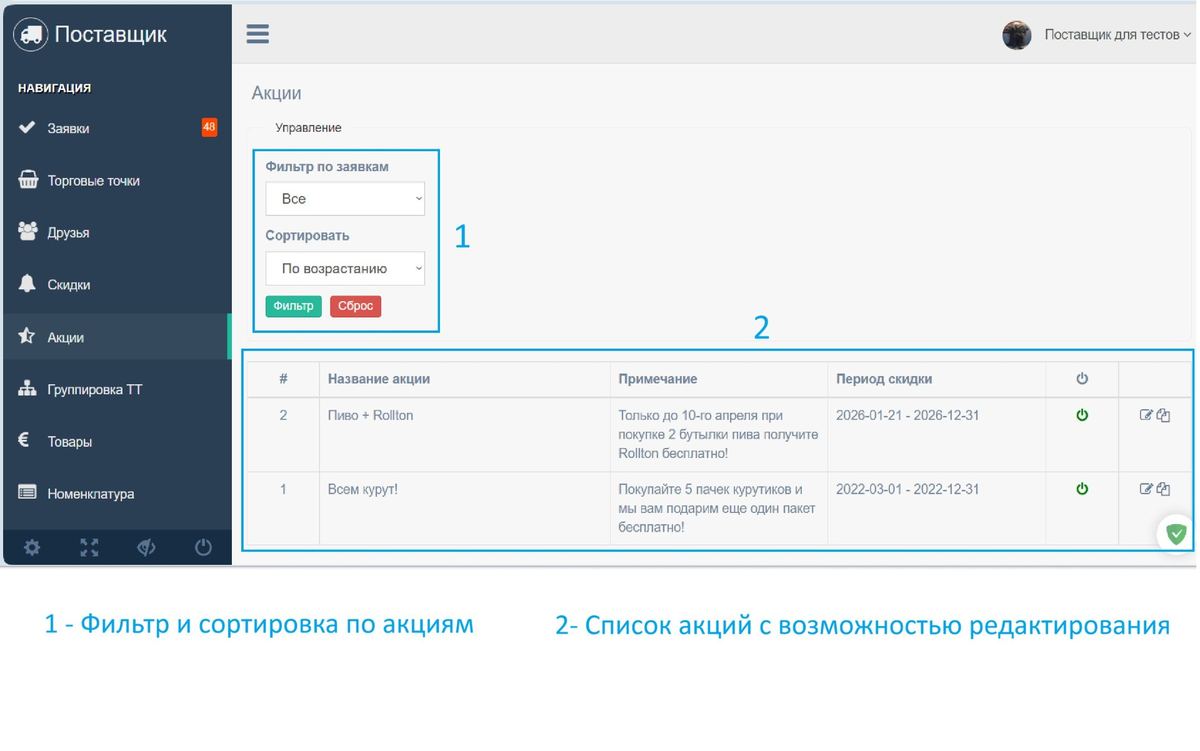The image size is (1200, 751).
Task: Toggle sidebar with the hamburger menu icon
Action: tap(258, 33)
